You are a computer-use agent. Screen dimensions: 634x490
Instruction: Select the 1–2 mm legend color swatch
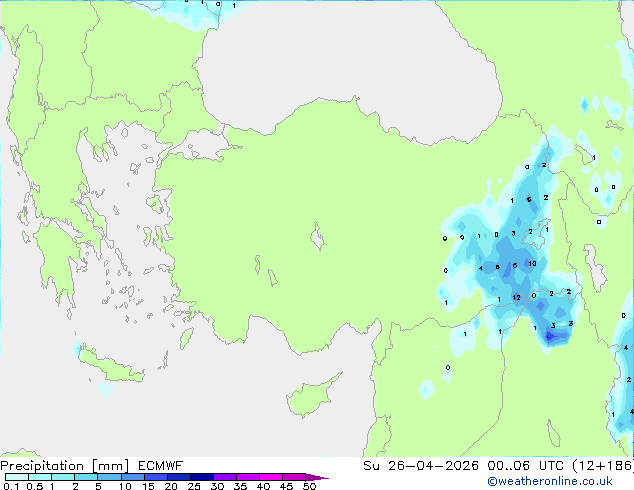click(x=63, y=477)
